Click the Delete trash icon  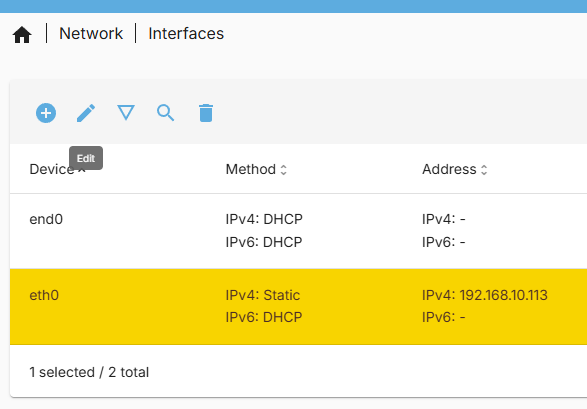point(206,113)
